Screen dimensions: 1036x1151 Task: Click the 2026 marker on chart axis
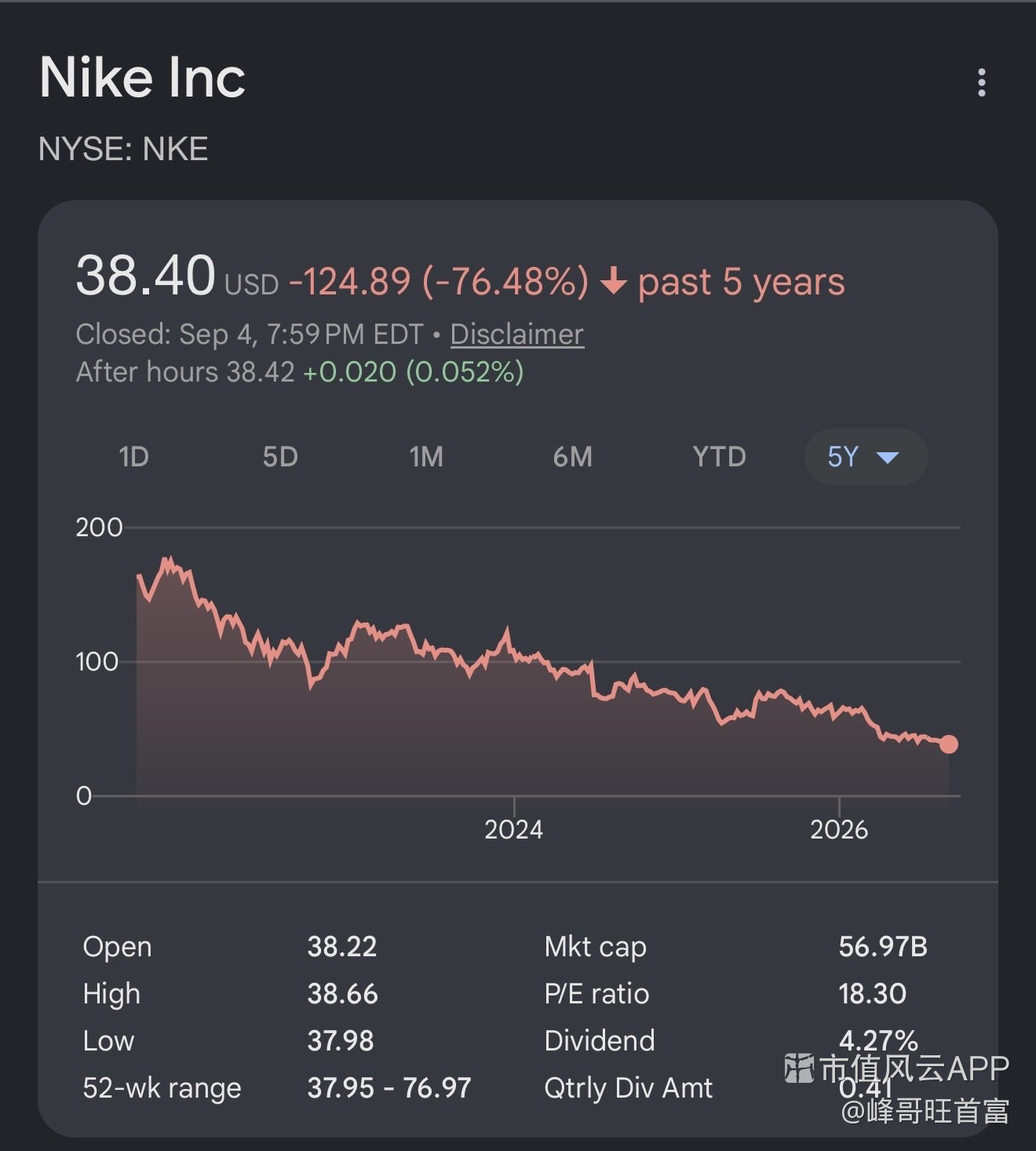839,830
